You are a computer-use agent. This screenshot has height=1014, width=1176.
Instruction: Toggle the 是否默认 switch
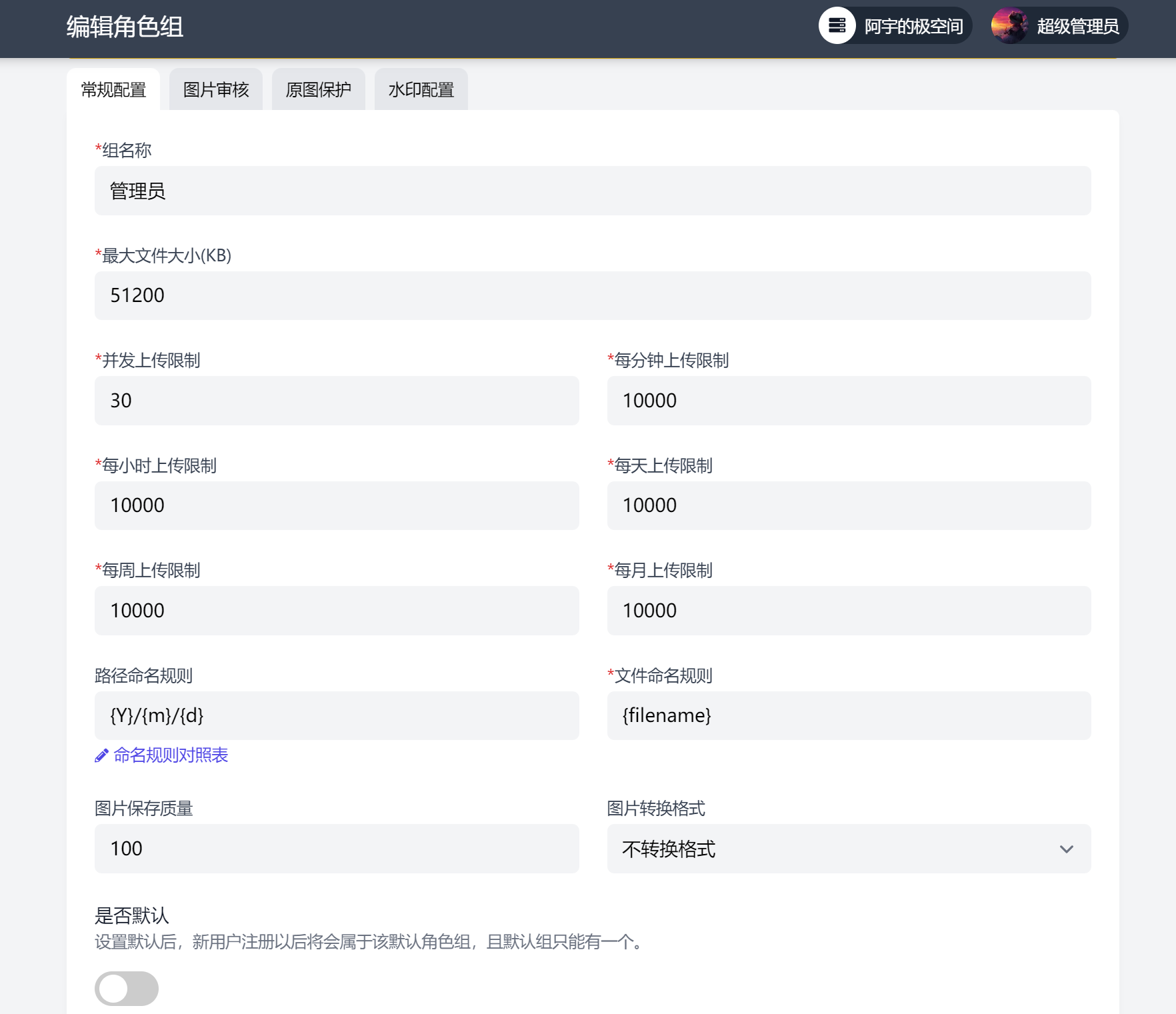127,989
